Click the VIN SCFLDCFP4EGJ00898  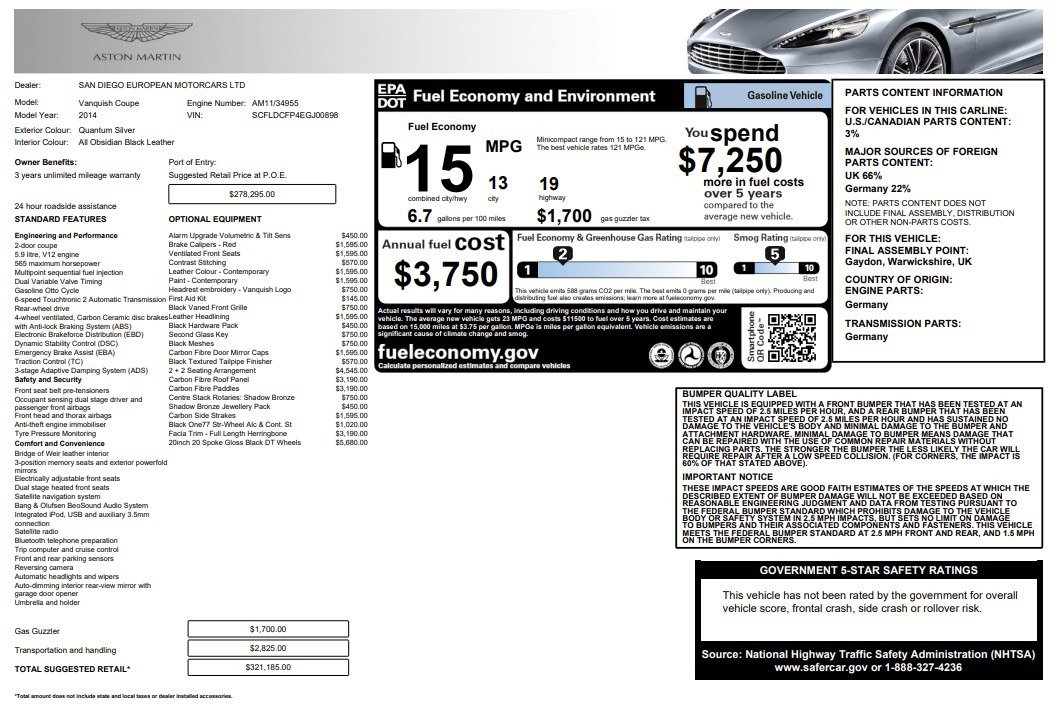click(295, 115)
